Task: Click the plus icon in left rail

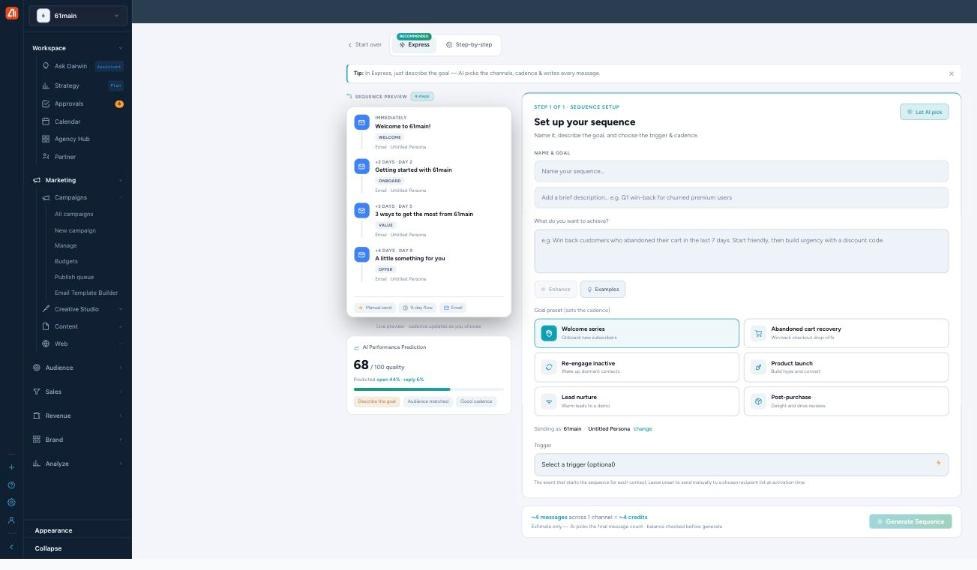Action: (11, 467)
